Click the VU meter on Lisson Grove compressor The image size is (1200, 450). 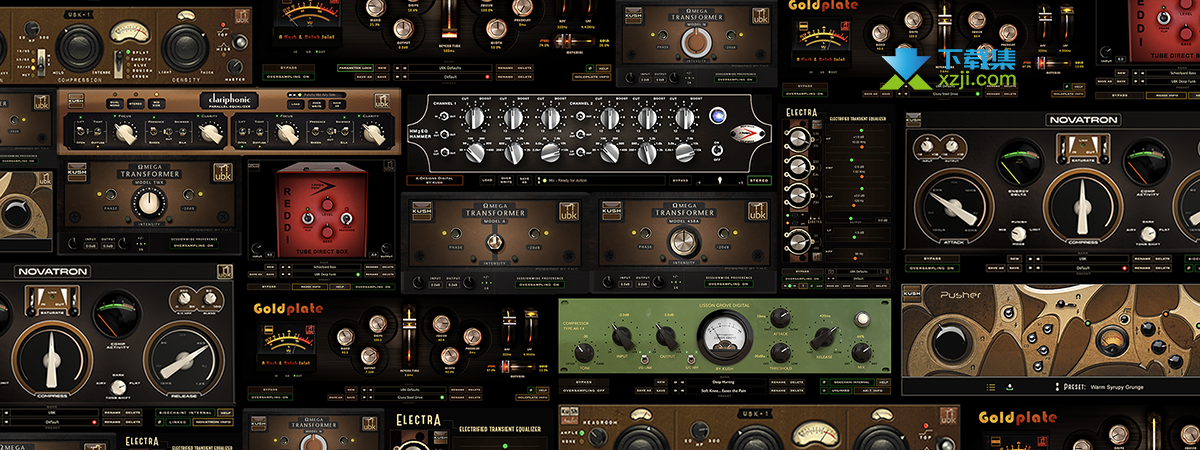(x=725, y=333)
